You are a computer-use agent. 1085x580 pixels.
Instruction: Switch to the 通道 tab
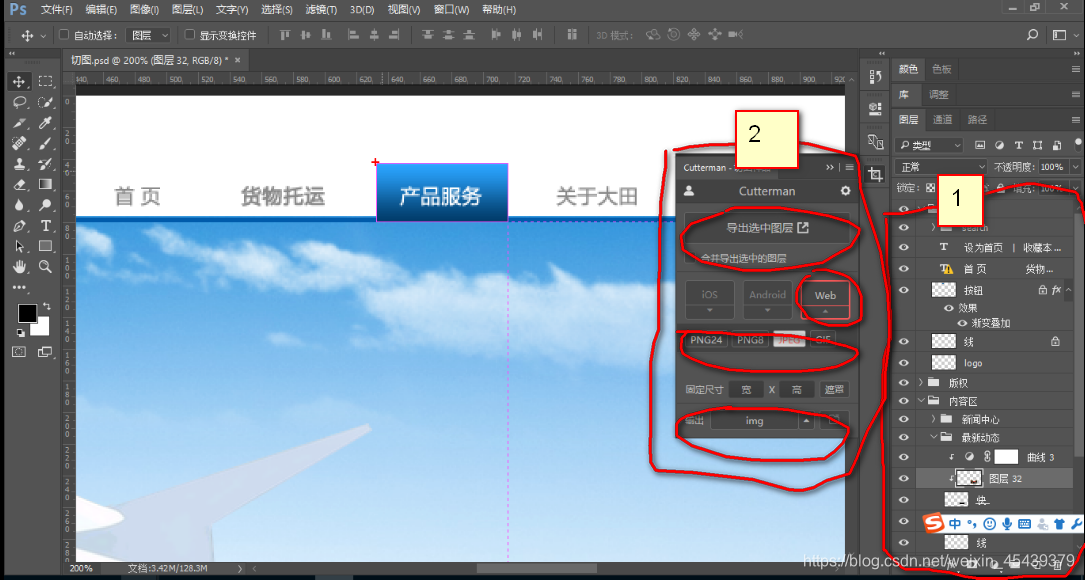(941, 119)
